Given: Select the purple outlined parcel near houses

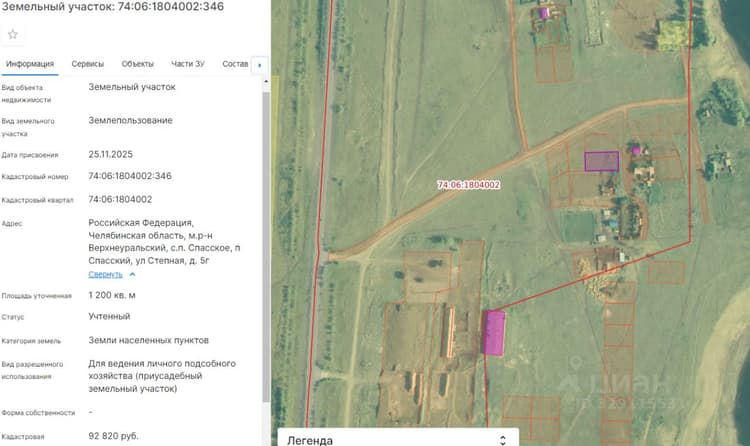Looking at the screenshot, I should 601,161.
